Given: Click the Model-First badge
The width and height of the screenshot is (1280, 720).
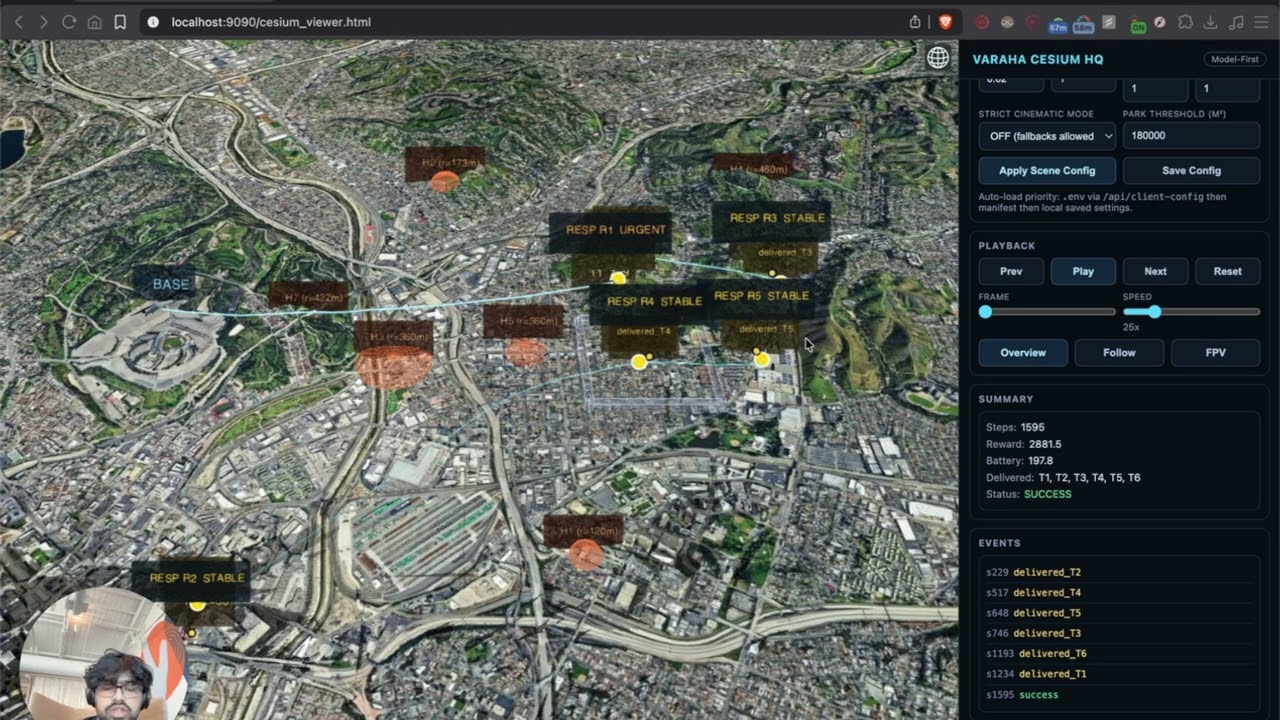Looking at the screenshot, I should coord(1235,59).
